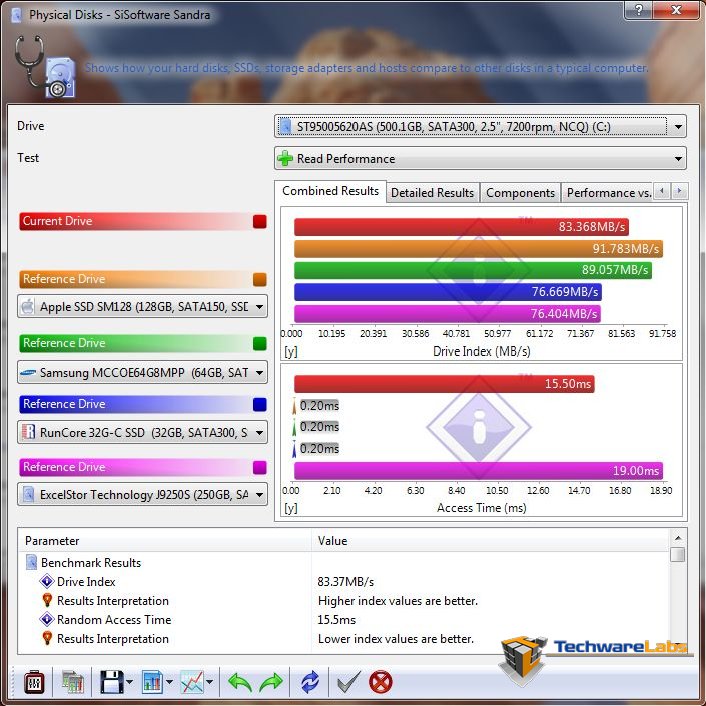Click the red 15.50ms access time bar

444,384
